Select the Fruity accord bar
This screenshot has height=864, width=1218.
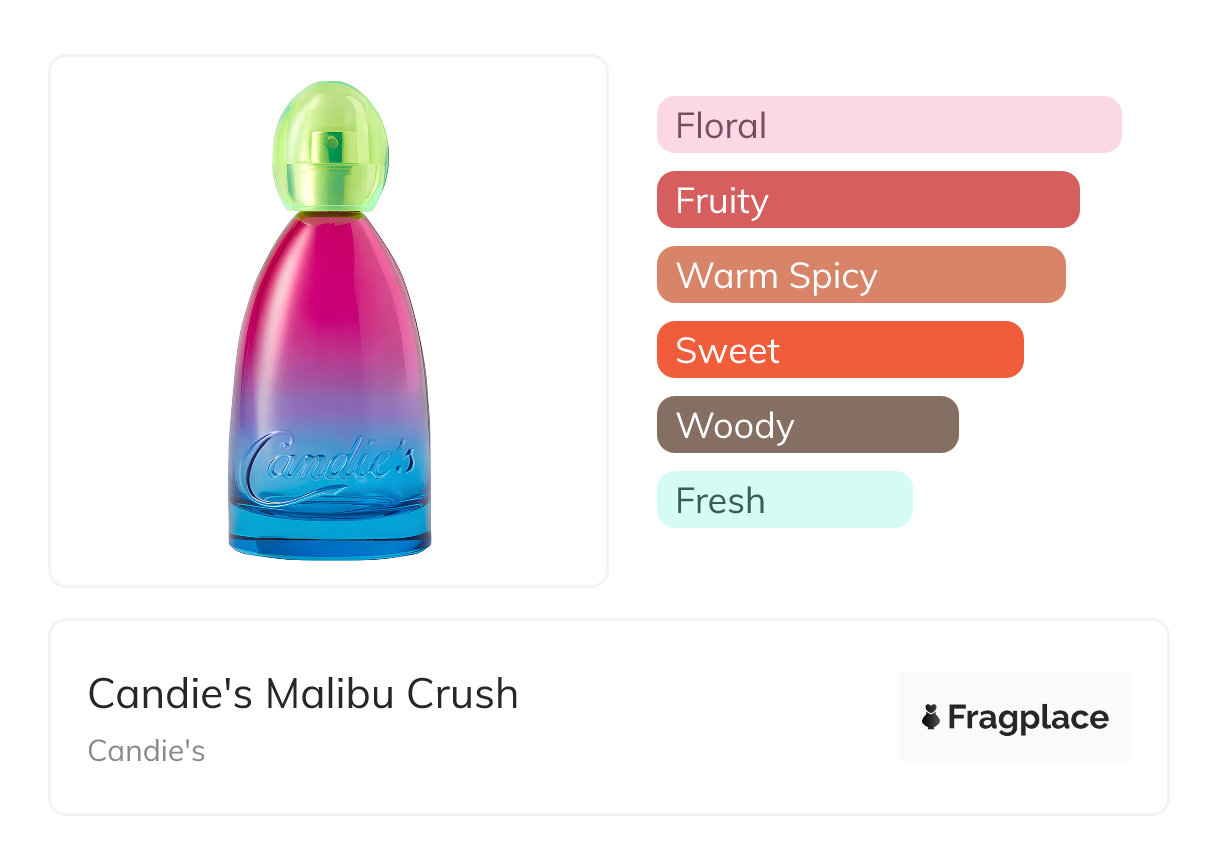(x=868, y=200)
